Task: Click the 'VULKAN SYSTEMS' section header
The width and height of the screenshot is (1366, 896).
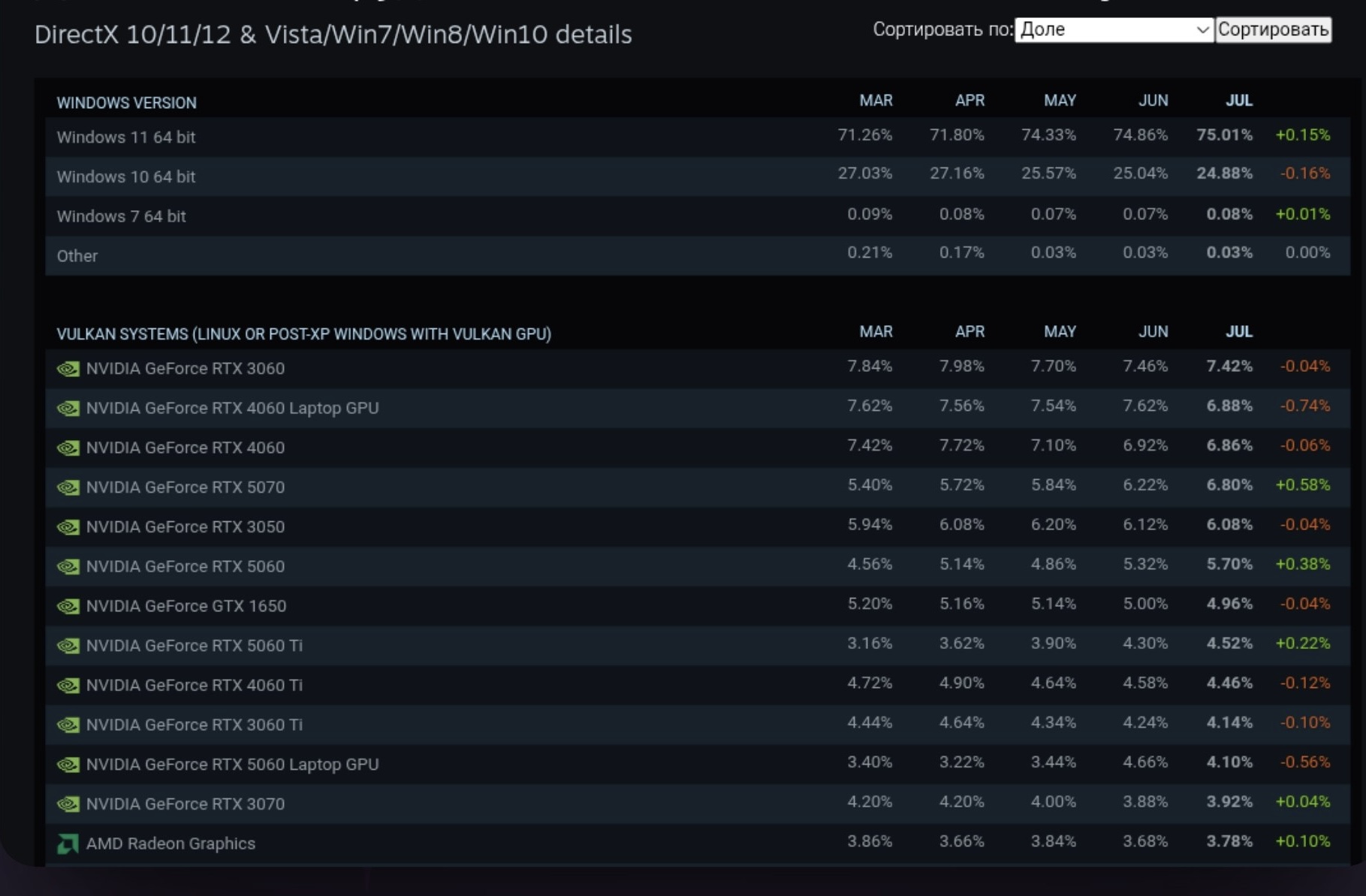Action: point(304,334)
